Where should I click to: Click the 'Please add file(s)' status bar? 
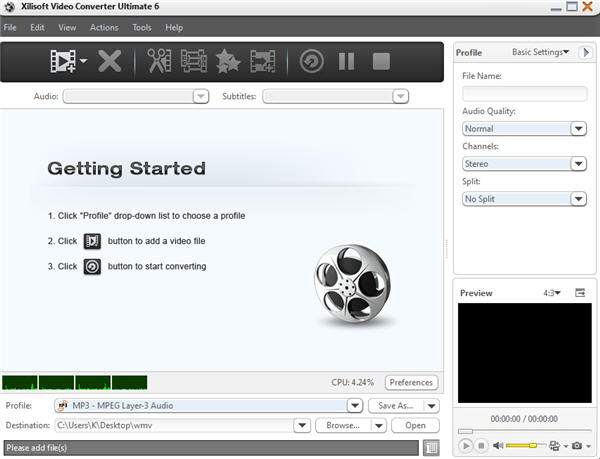coord(211,448)
